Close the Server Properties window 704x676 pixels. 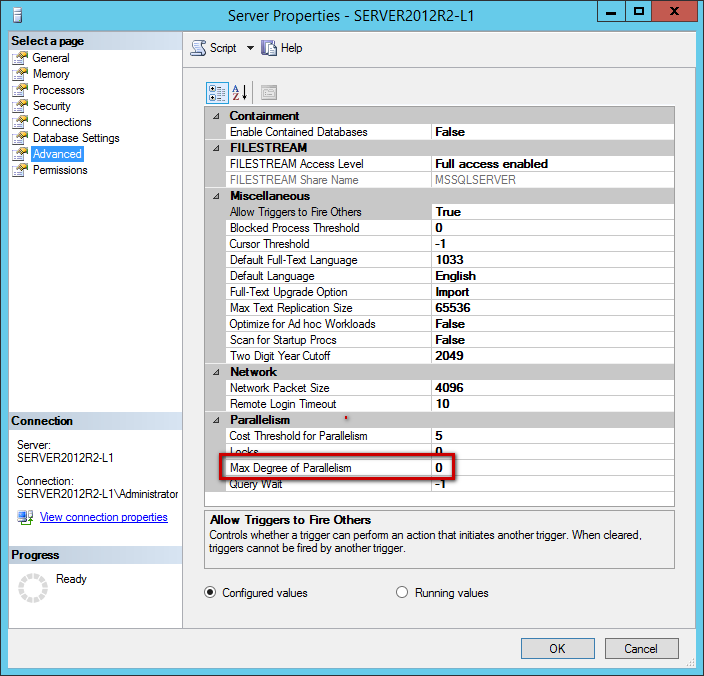point(674,11)
